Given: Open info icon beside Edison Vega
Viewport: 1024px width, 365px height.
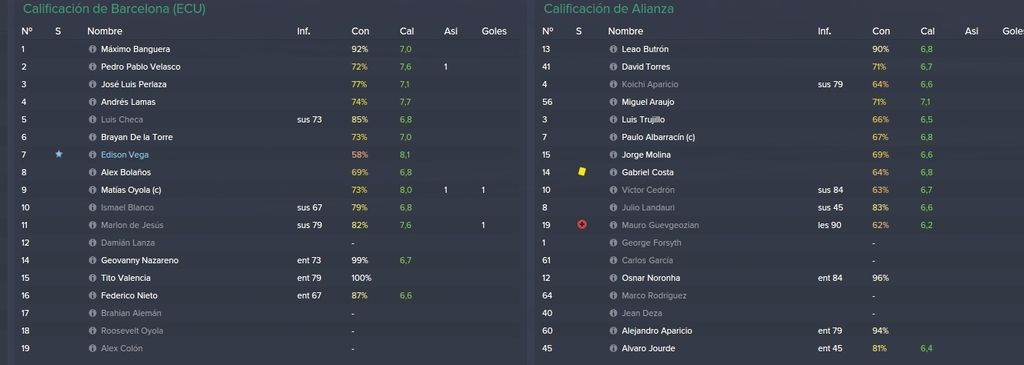Looking at the screenshot, I should 93,155.
